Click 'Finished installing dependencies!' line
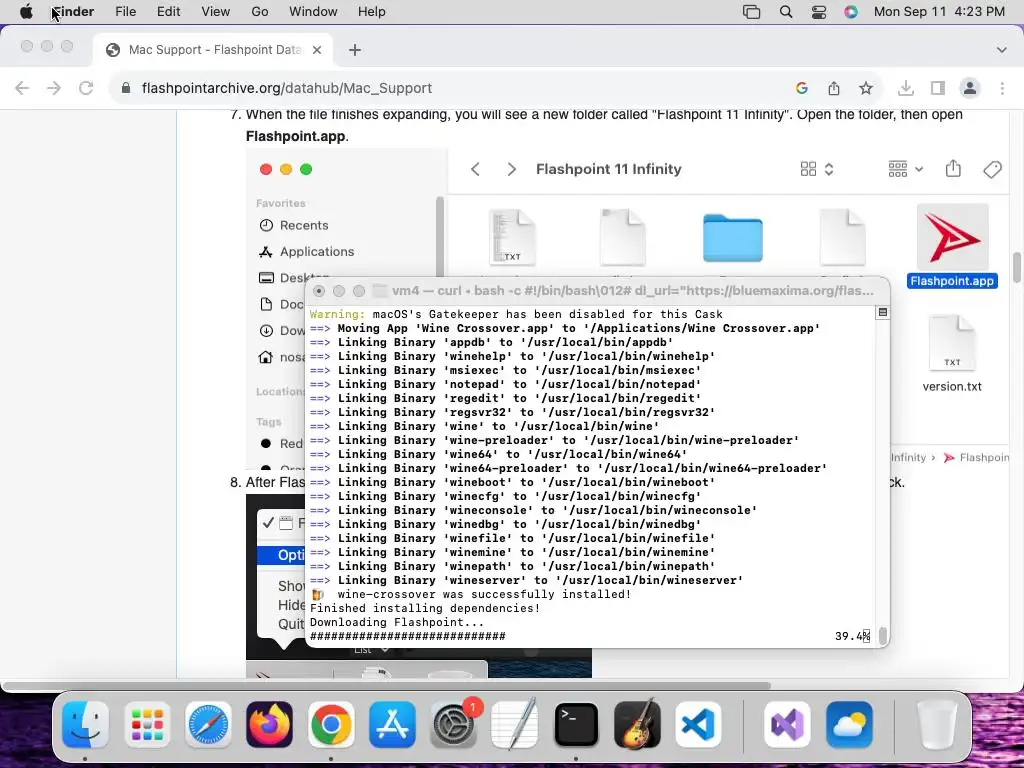This screenshot has height=768, width=1024. pyautogui.click(x=425, y=608)
